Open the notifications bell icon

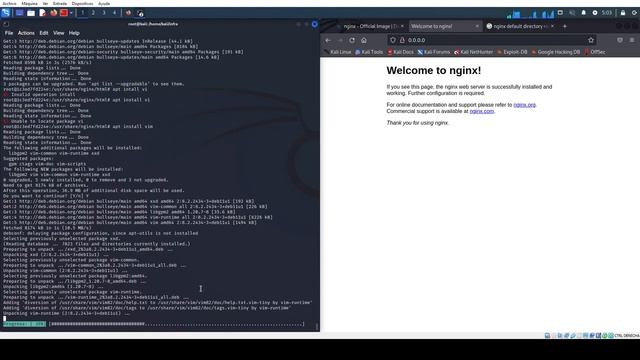pyautogui.click(x=584, y=13)
